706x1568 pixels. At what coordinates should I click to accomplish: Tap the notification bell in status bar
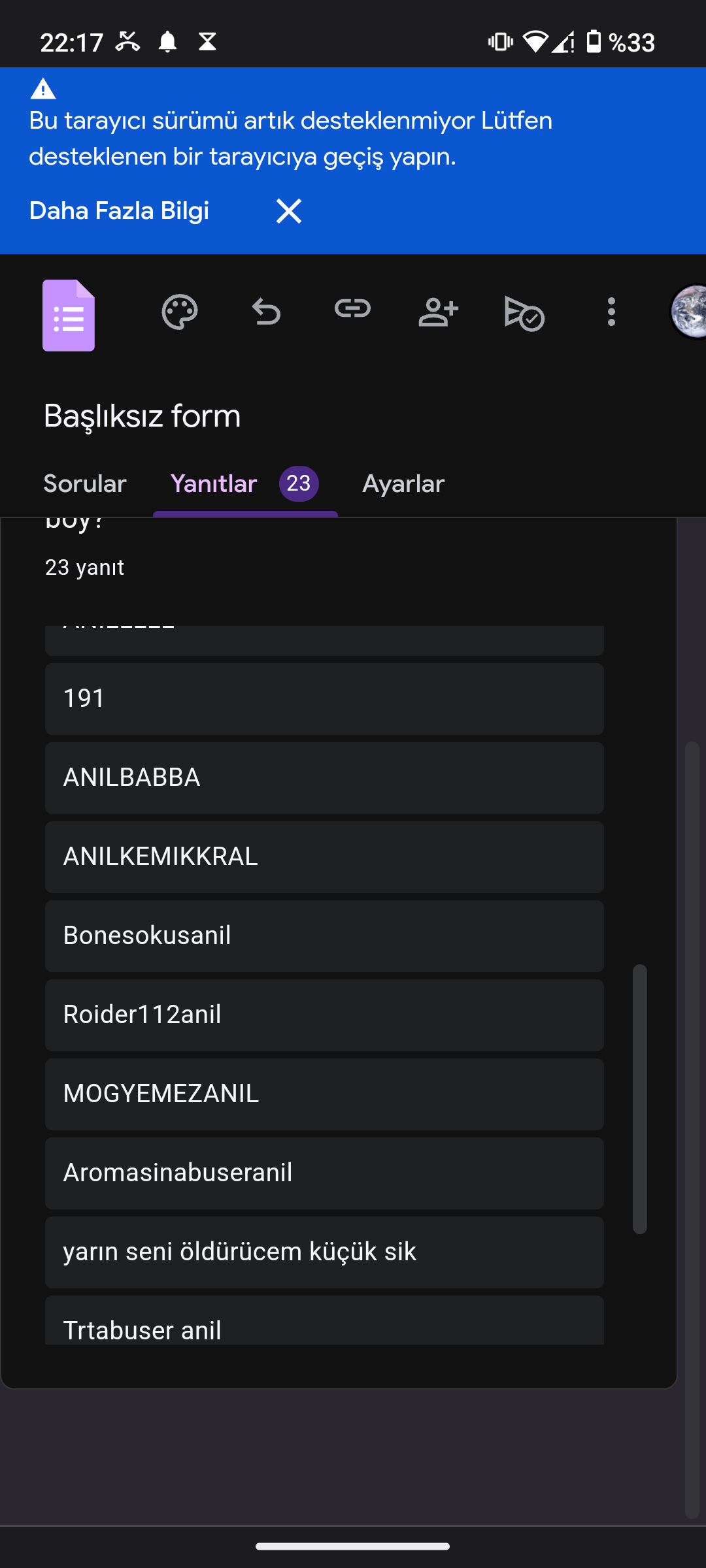pyautogui.click(x=167, y=42)
